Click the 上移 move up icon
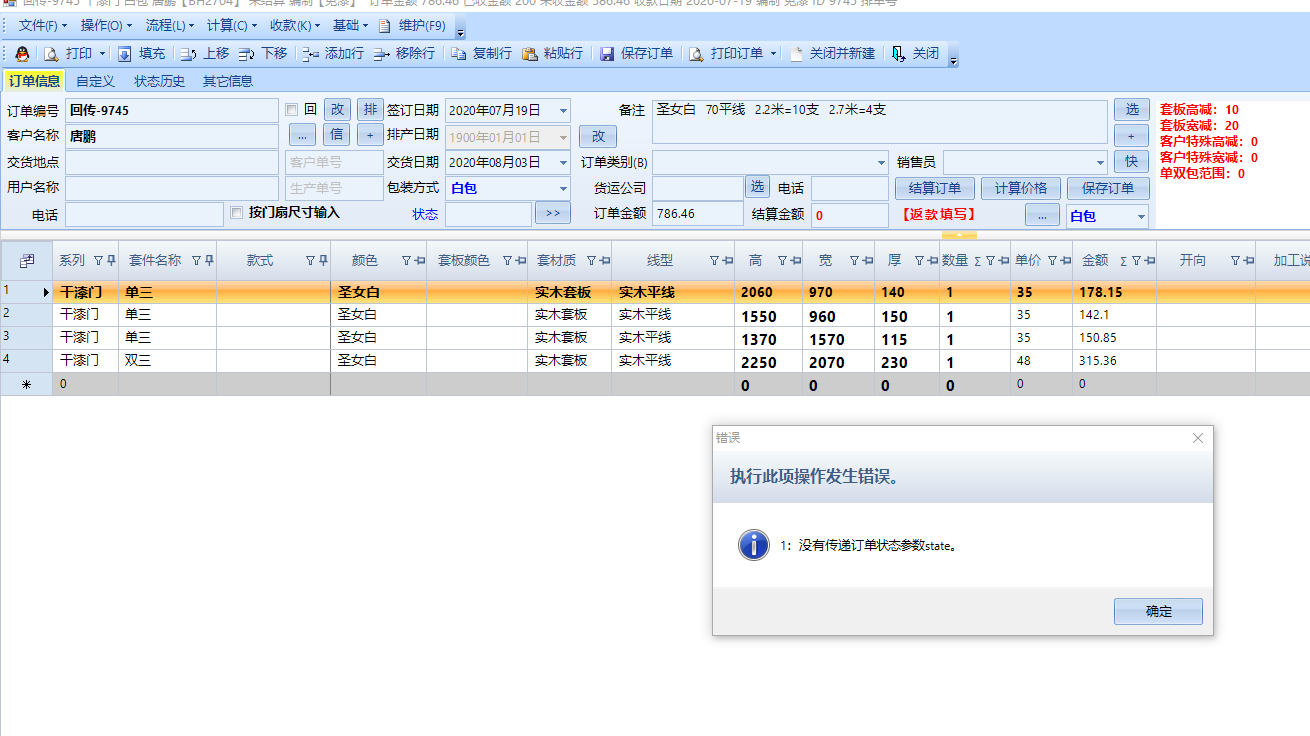Viewport: 1310px width, 736px height. coord(188,54)
